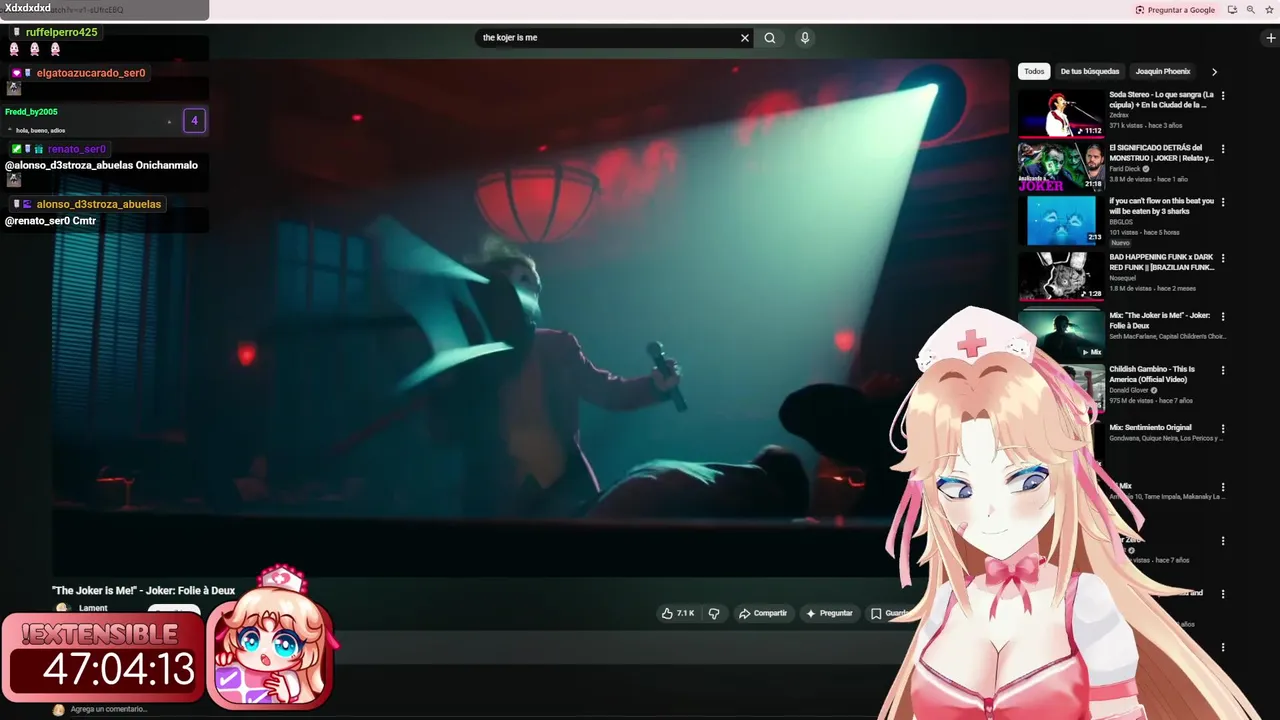Open options menu for Mix Sentimiento Original
Viewport: 1280px width, 720px height.
click(1222, 428)
